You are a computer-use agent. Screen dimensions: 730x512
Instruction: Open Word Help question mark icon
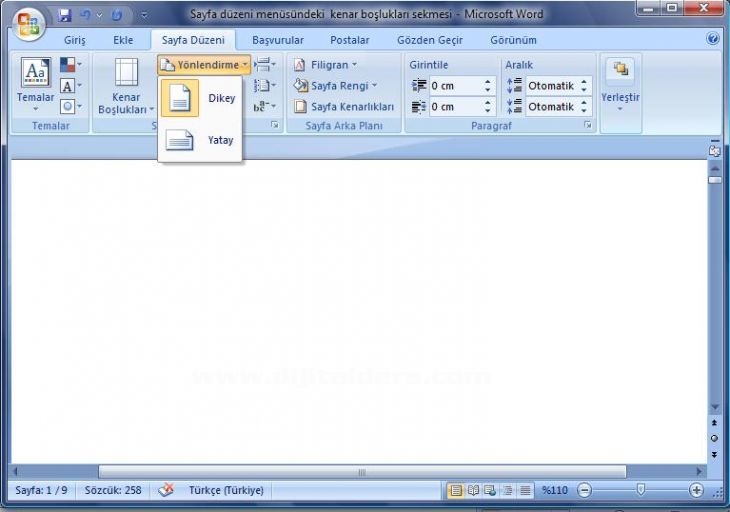[x=712, y=38]
